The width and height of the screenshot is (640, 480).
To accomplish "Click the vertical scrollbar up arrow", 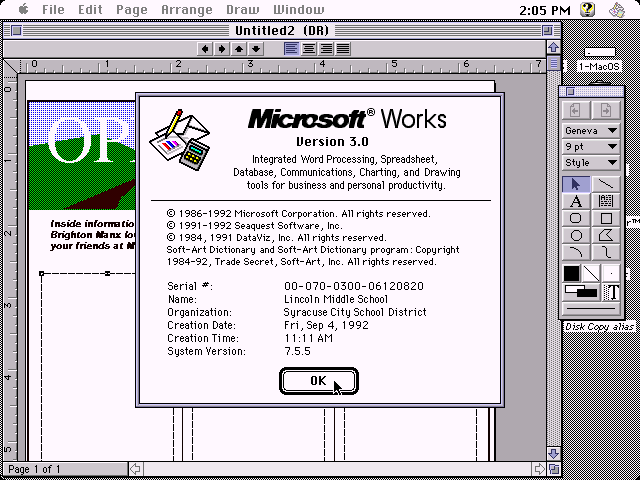I will click(553, 48).
